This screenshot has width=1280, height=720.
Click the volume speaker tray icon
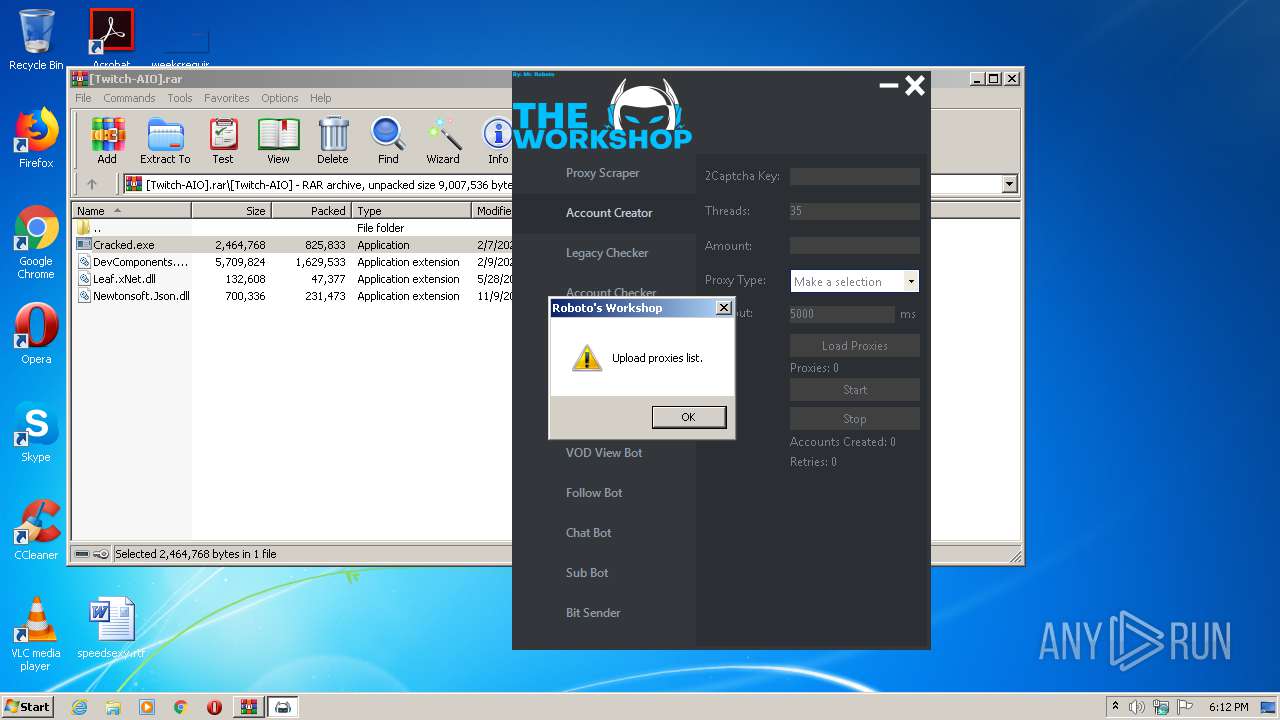(x=1137, y=707)
